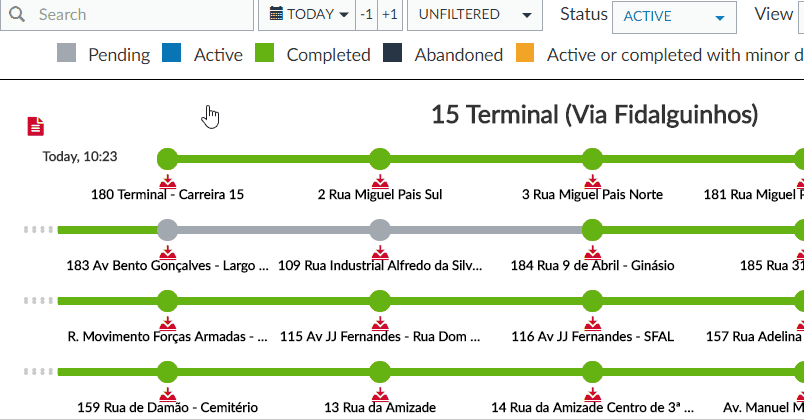Click download icon under 3 Rua Miguel Pais Norte
The height and width of the screenshot is (420, 804).
pos(592,180)
